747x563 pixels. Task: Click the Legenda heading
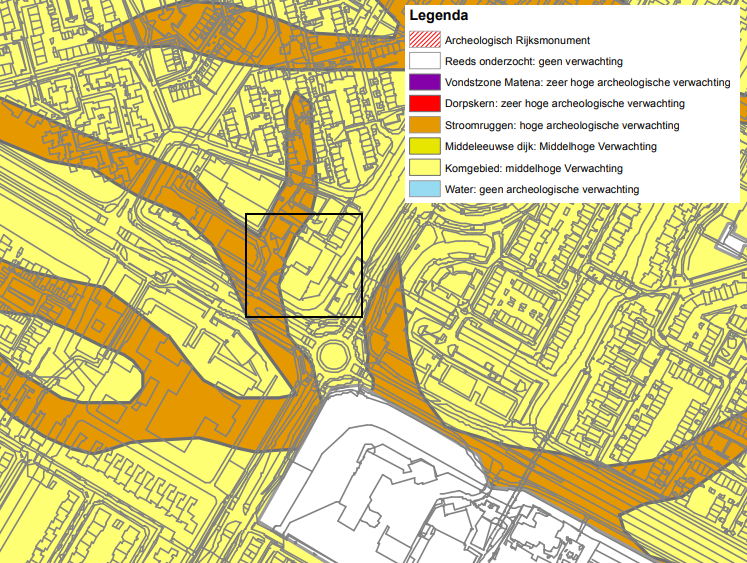(x=439, y=16)
